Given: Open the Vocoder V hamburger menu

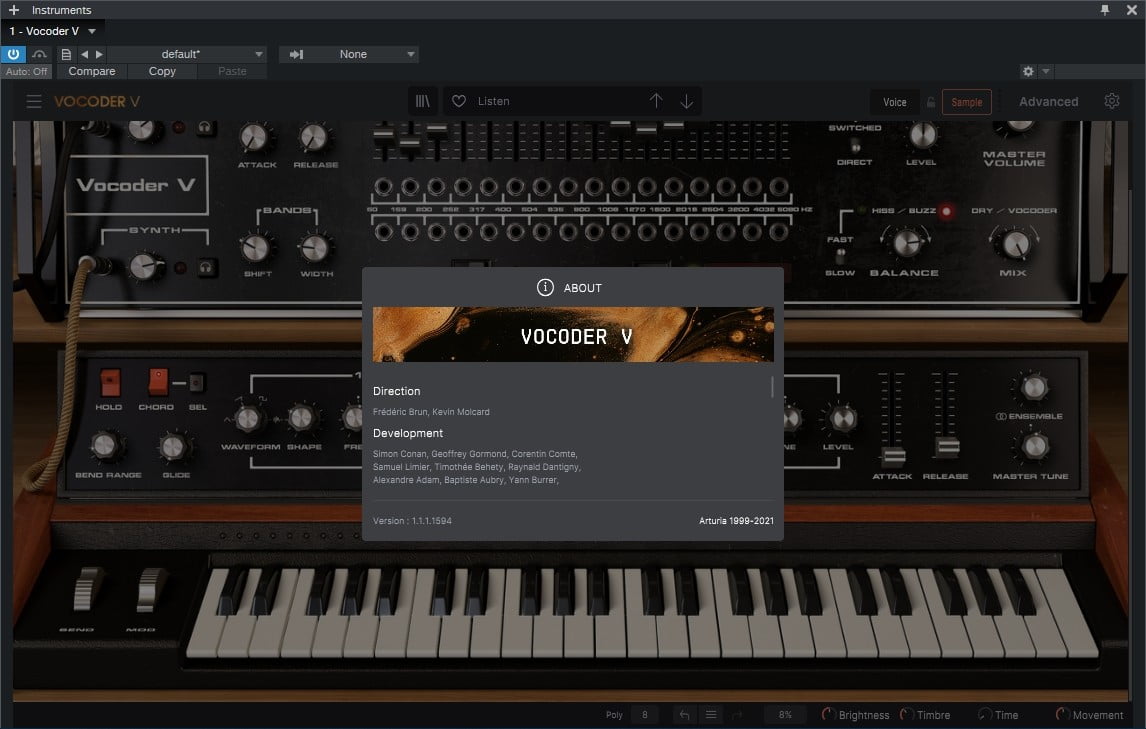Looking at the screenshot, I should point(34,102).
